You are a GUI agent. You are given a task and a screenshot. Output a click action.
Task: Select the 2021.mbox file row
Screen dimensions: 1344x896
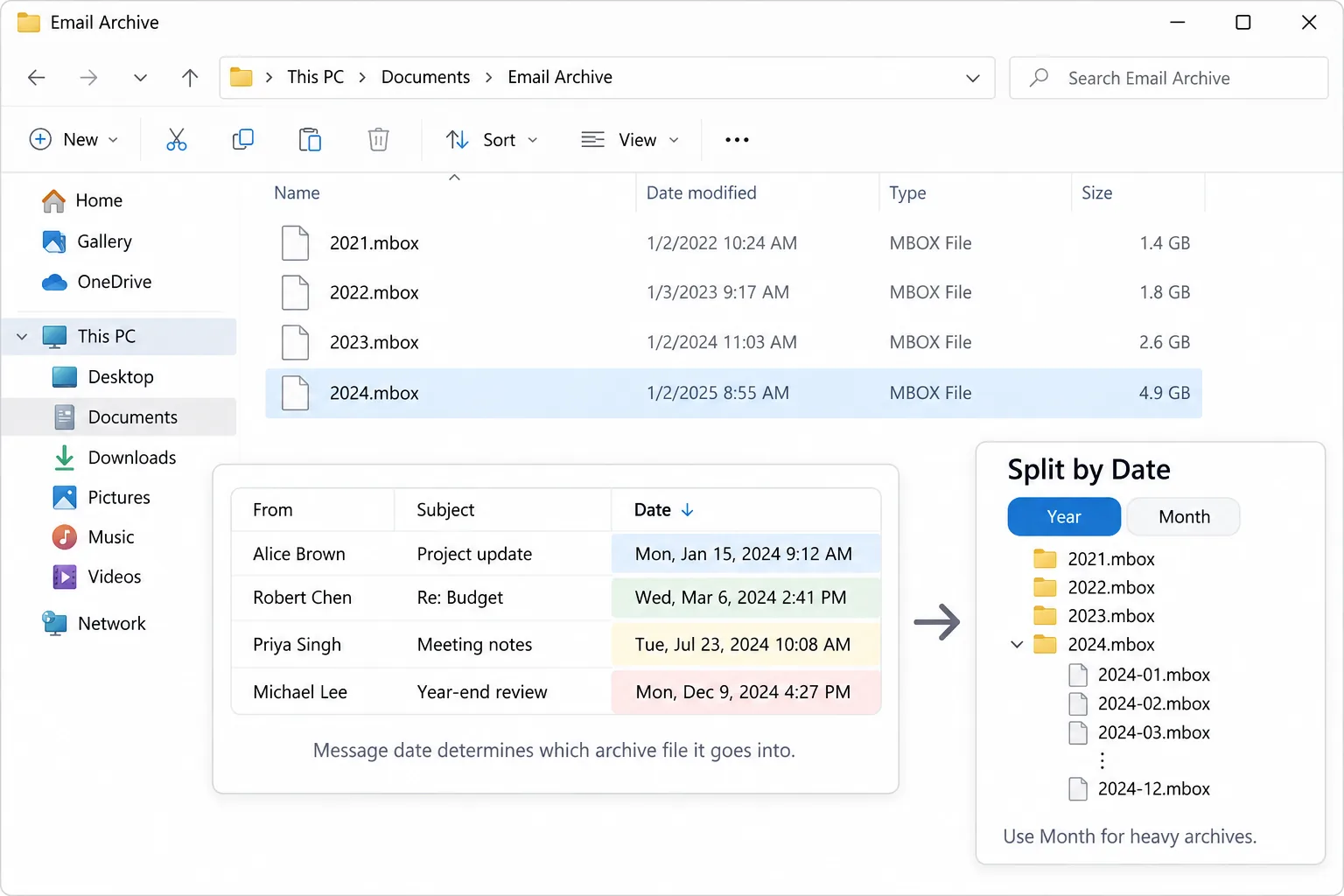[x=733, y=243]
